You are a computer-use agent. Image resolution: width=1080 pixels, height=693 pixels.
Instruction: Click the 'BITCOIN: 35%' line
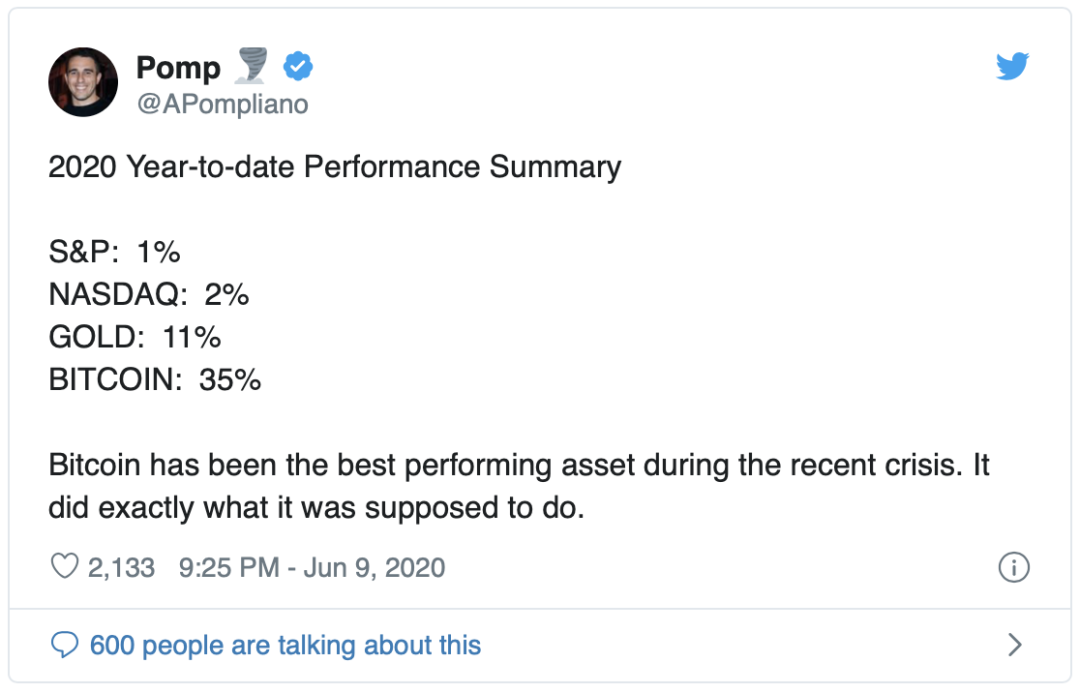[x=155, y=380]
